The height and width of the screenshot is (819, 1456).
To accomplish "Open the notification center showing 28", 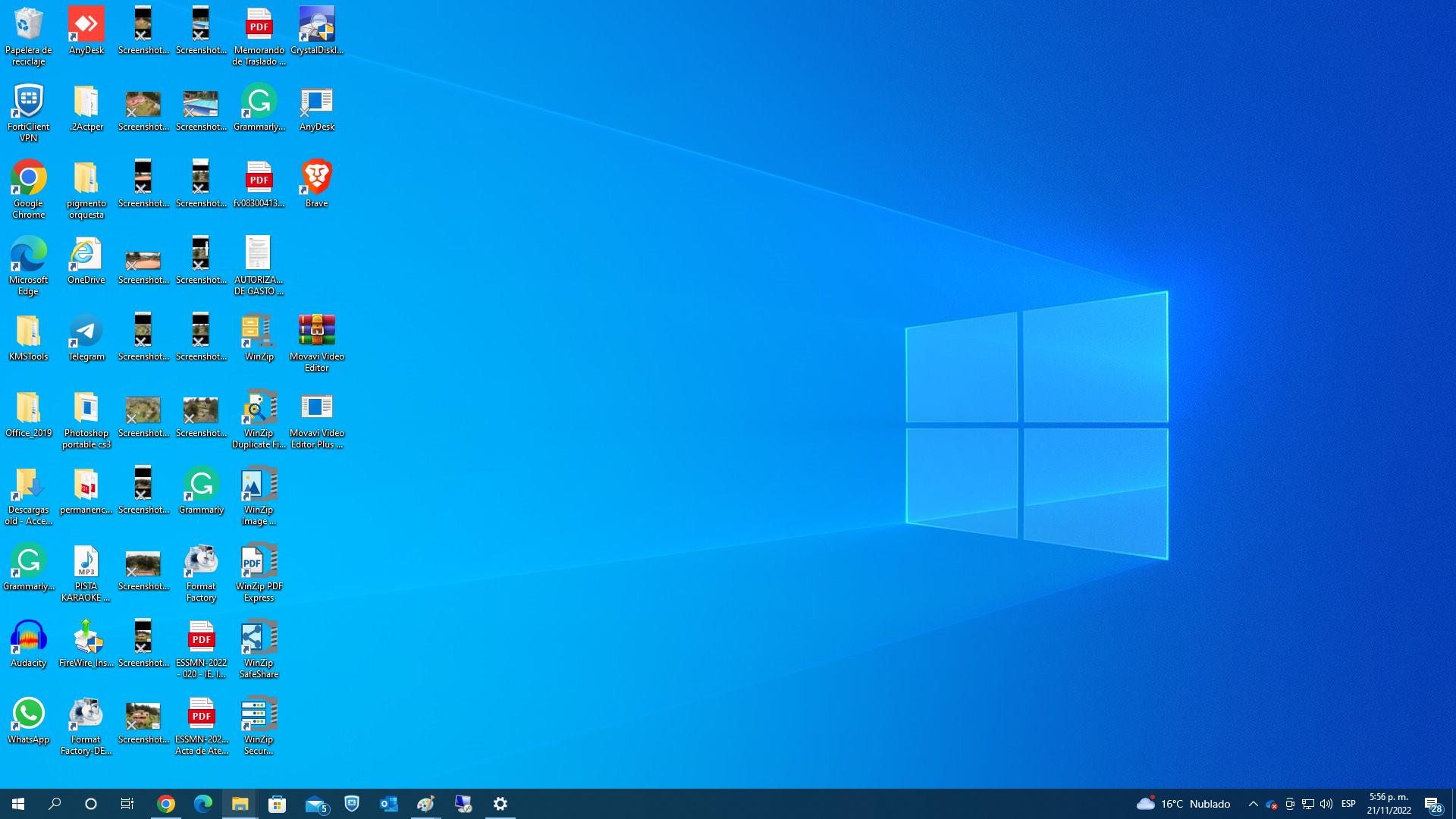I will [x=1432, y=804].
